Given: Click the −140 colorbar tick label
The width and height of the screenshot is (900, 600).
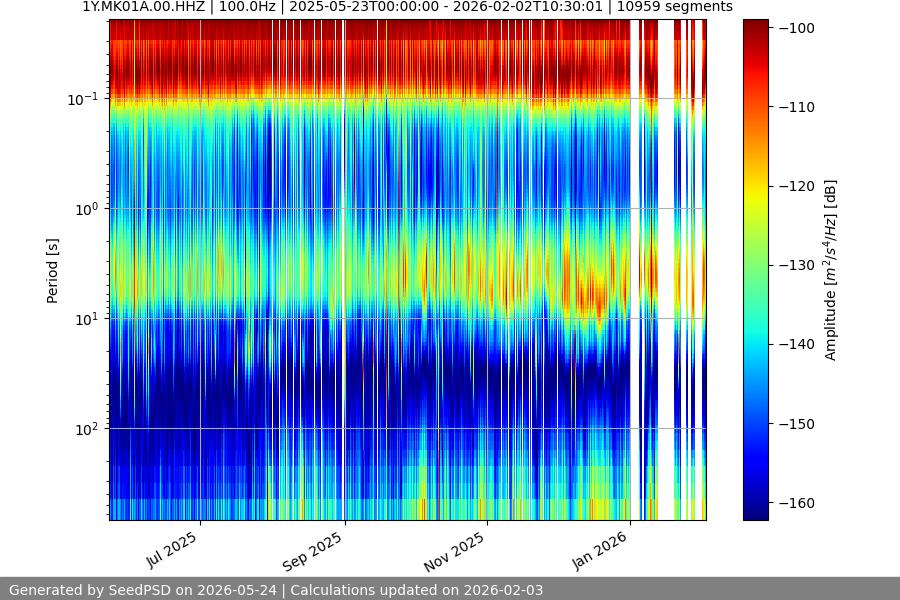Looking at the screenshot, I should coord(796,344).
